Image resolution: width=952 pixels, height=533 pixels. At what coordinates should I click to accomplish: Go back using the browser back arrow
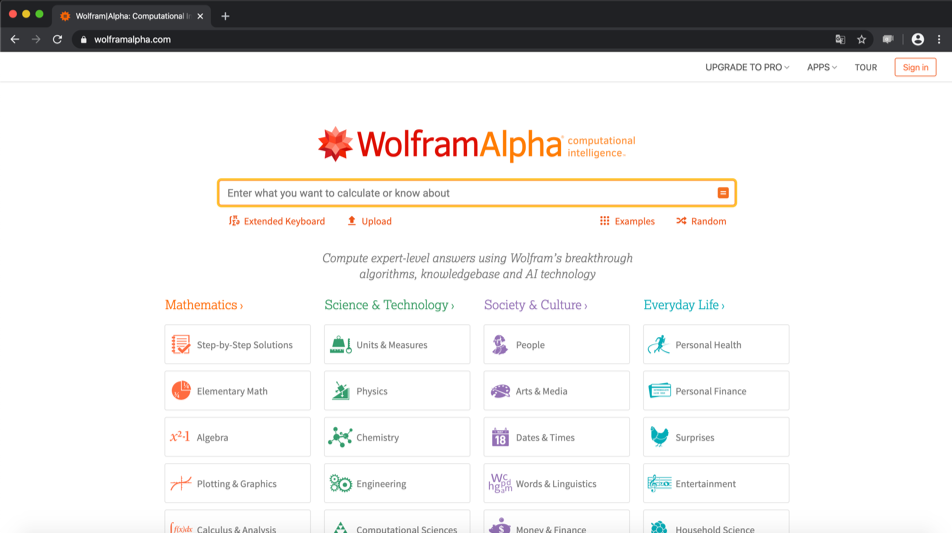click(15, 39)
